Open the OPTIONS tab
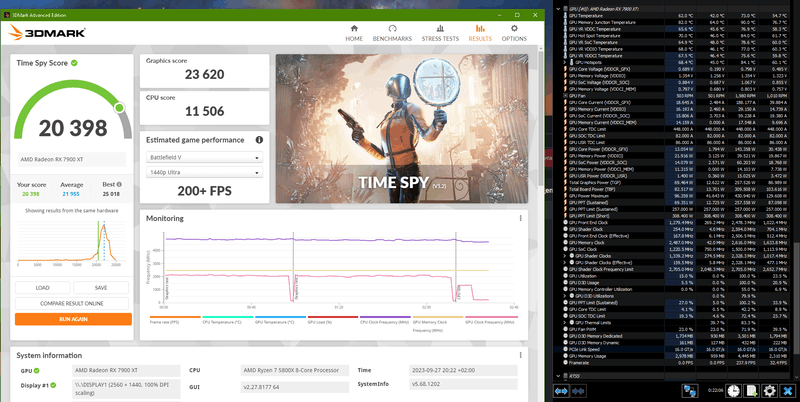 pyautogui.click(x=514, y=33)
